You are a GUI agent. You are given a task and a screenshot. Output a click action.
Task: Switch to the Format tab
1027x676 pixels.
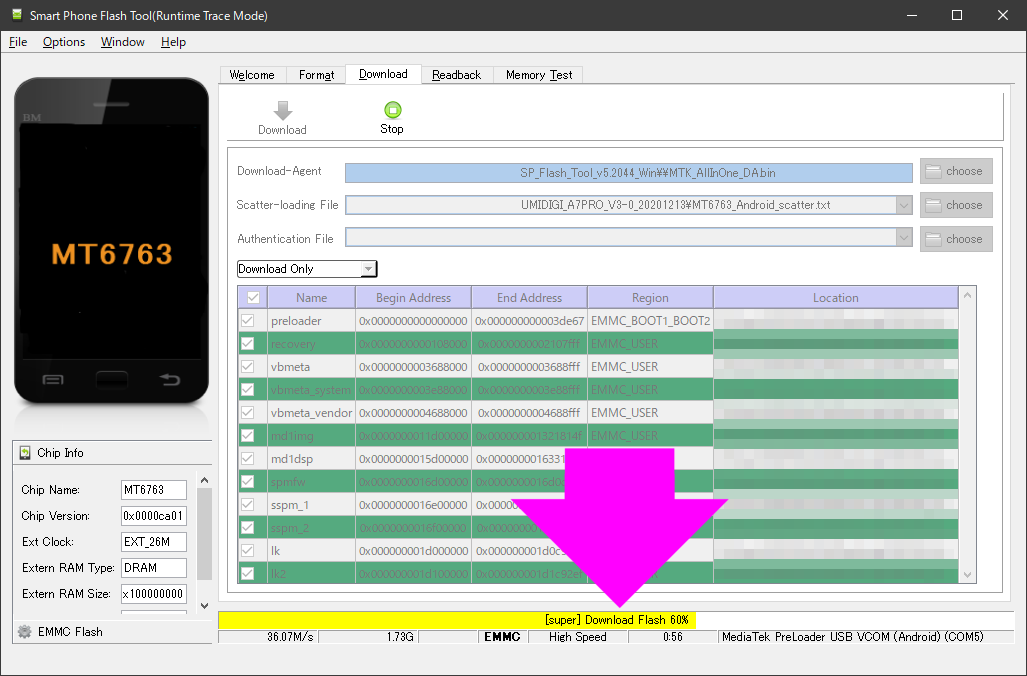(x=315, y=74)
